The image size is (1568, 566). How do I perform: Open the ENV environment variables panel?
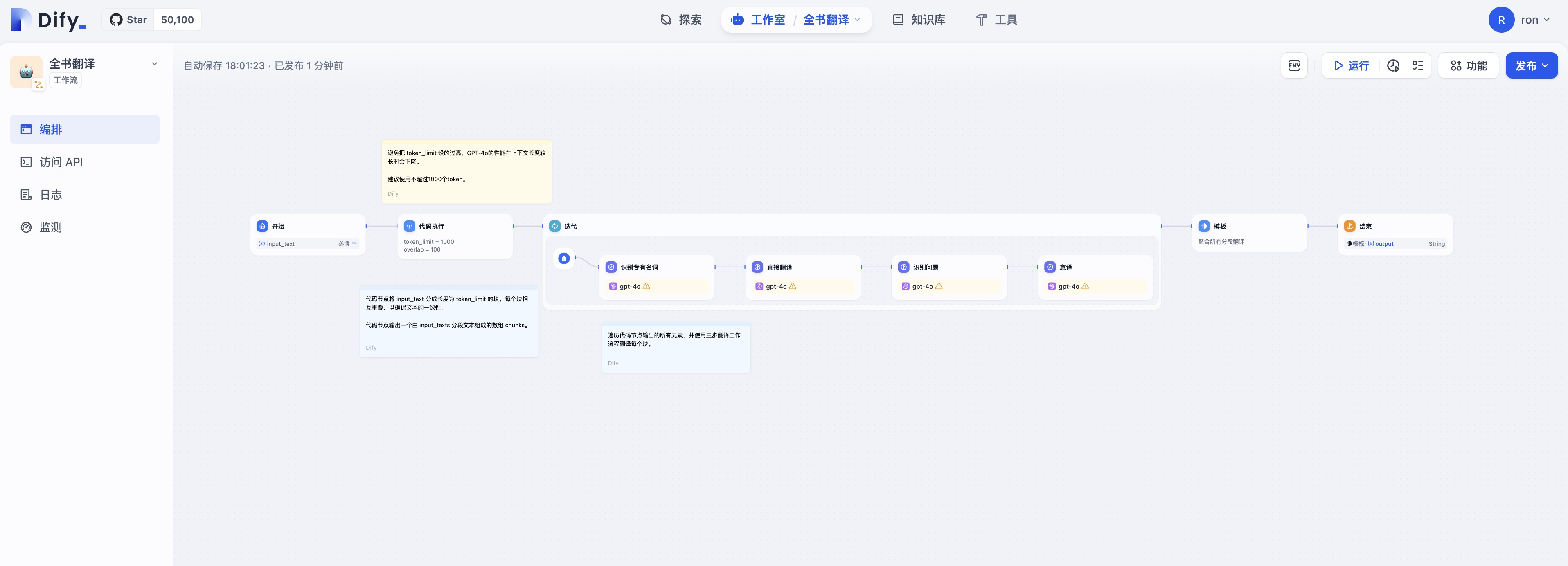(1294, 66)
